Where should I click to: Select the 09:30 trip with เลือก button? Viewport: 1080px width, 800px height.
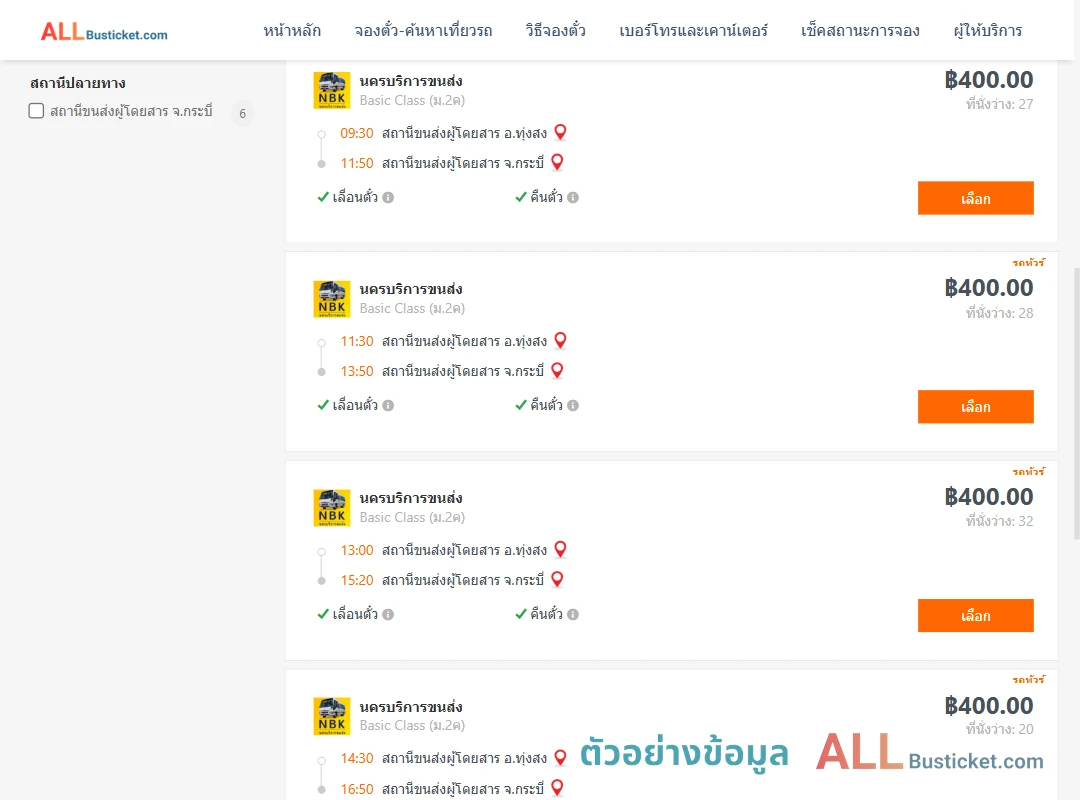pos(975,198)
